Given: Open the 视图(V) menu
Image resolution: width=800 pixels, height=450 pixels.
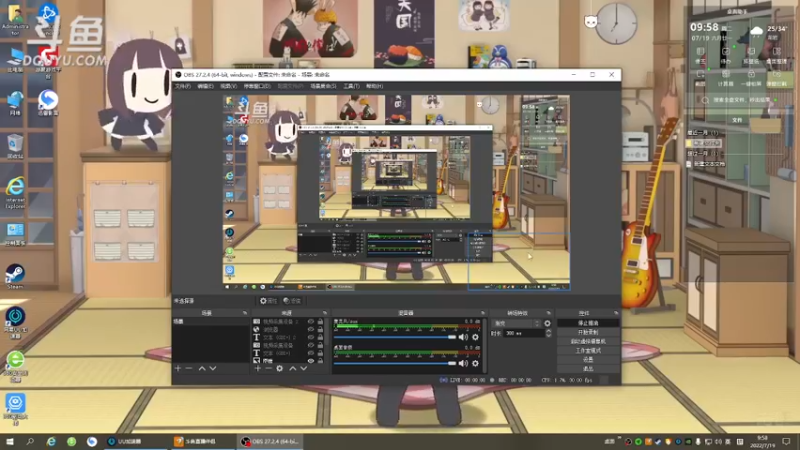Looking at the screenshot, I should tap(228, 86).
